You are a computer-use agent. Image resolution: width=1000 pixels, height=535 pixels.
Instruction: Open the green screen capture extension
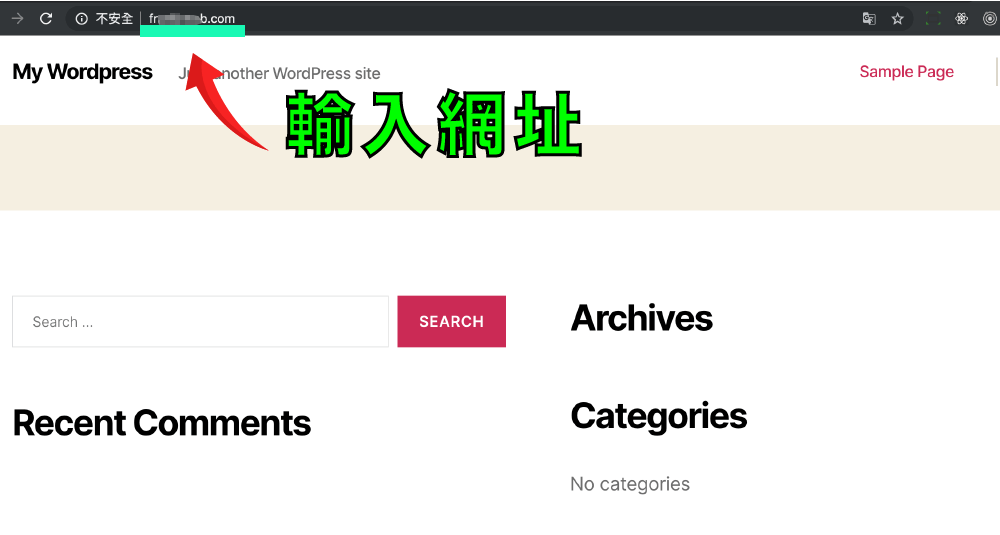coord(933,18)
